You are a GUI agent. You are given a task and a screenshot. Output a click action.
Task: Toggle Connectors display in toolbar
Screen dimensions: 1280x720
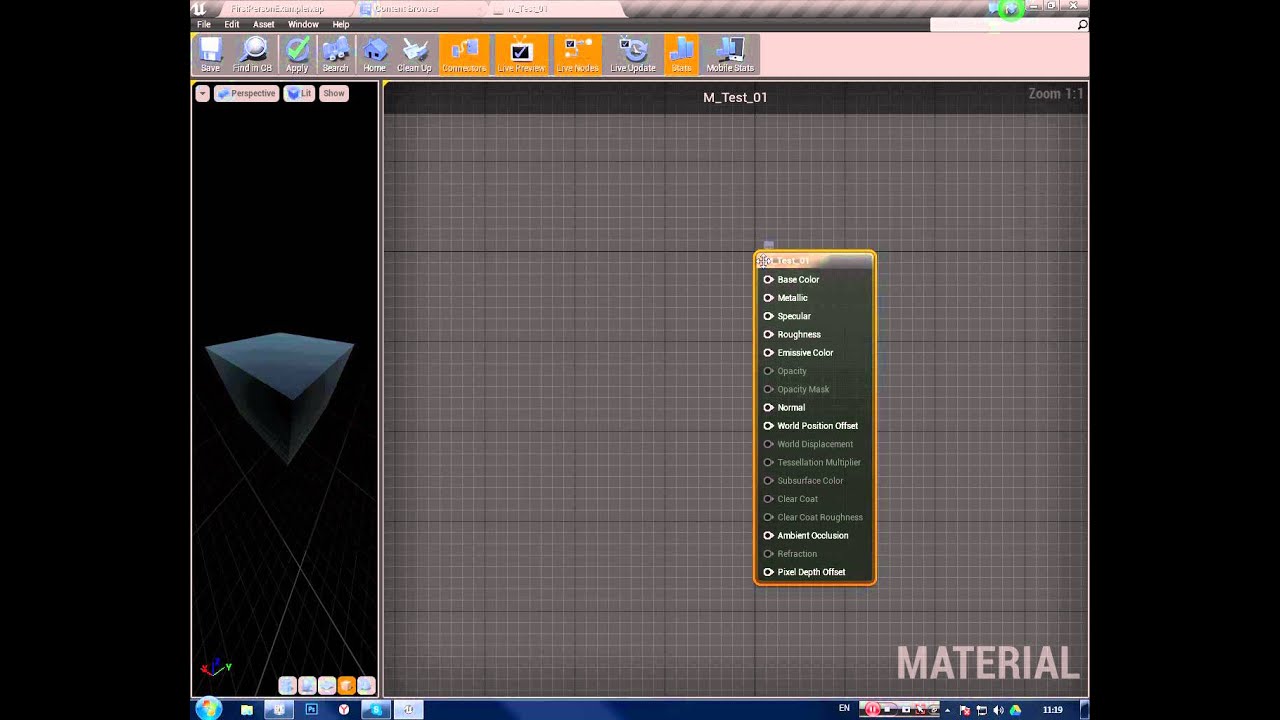464,54
